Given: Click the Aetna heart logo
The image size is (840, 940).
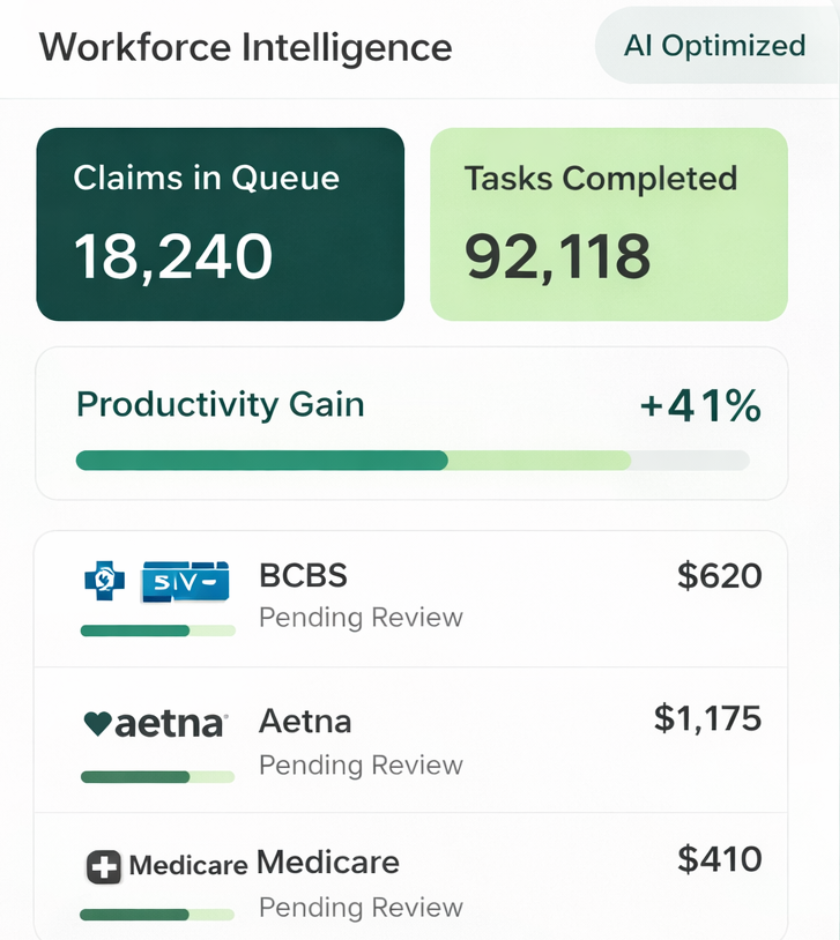Looking at the screenshot, I should [98, 723].
